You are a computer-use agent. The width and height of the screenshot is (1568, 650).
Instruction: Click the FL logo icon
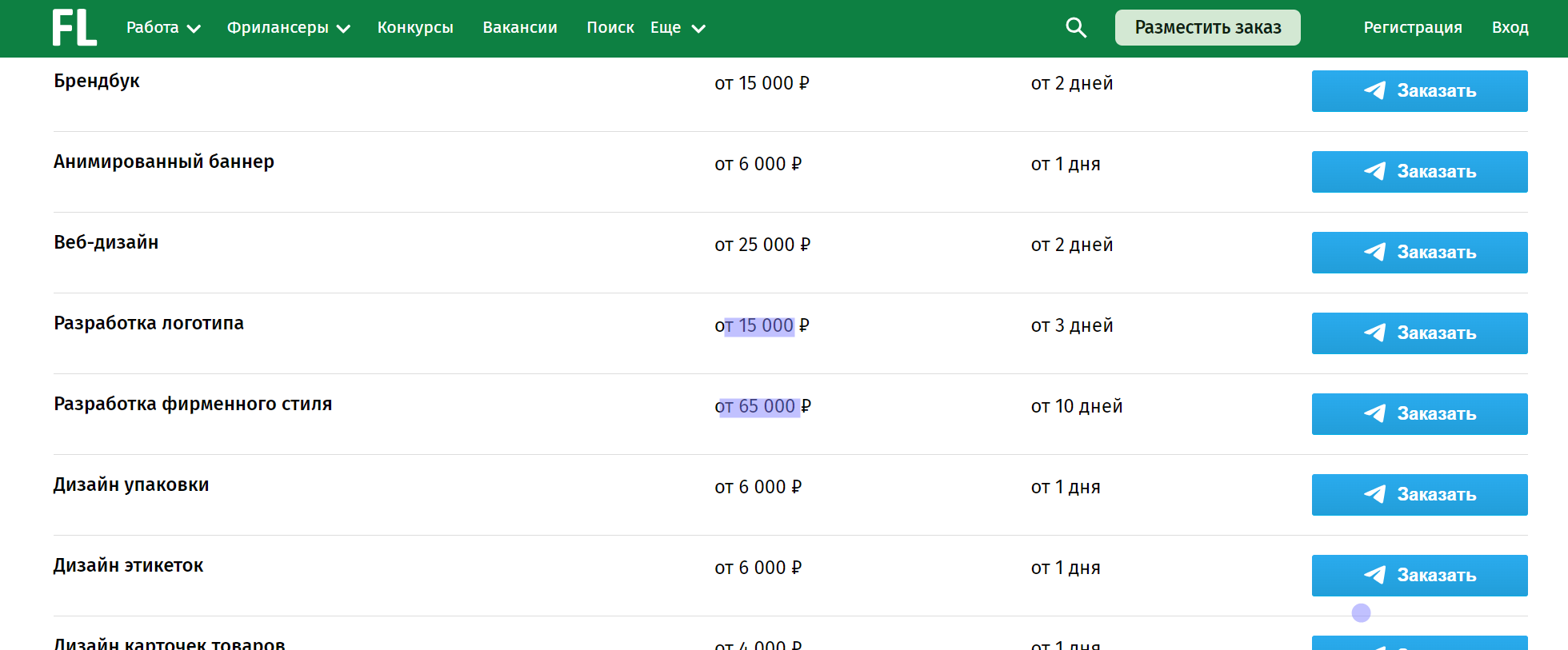(74, 28)
